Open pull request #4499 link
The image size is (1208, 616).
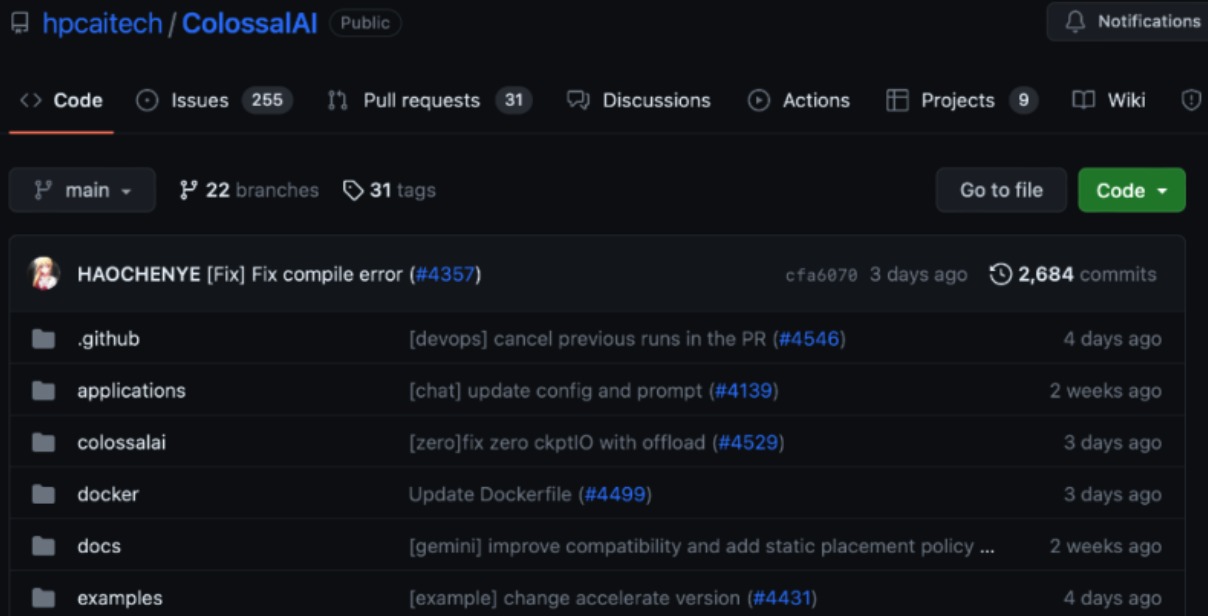tap(615, 495)
